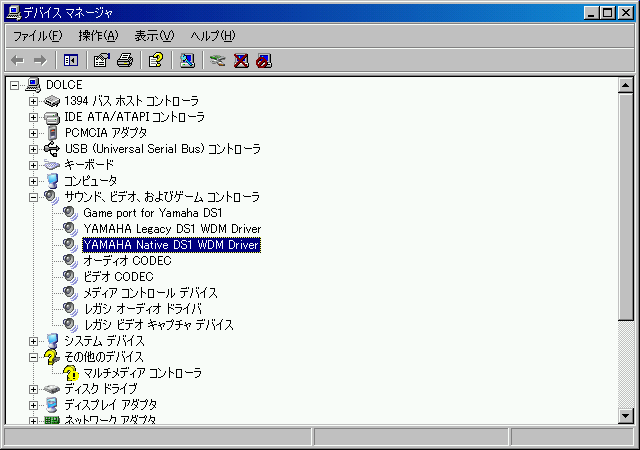Close the デバイス マネージャ window
Screen dimensions: 640x450
pos(625,13)
